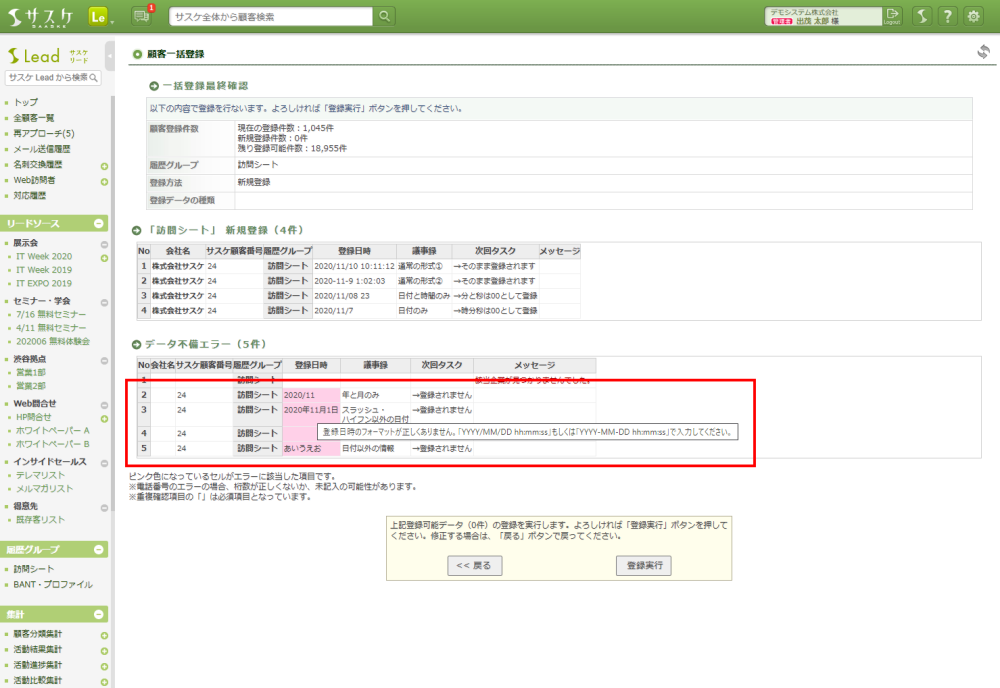The image size is (1000, 688).
Task: Collapse the リードソース section
Action: [99, 224]
